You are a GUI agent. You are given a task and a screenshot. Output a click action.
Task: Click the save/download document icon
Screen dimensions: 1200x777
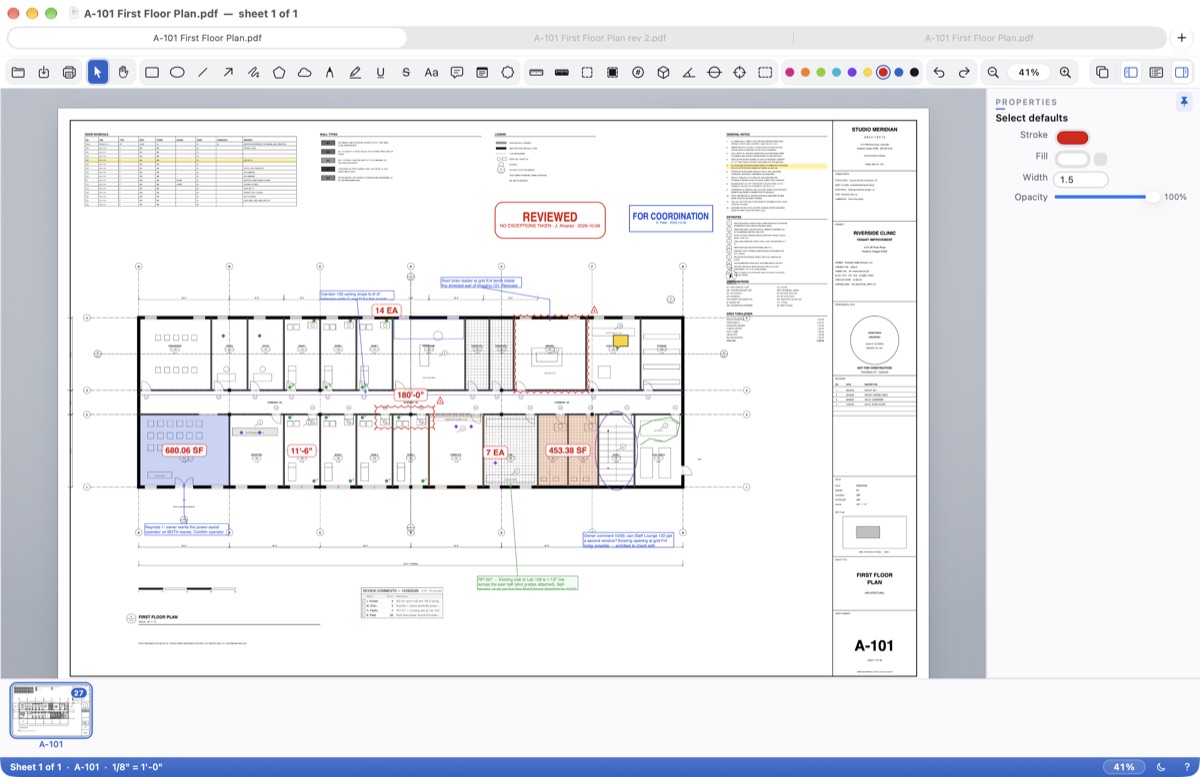[x=44, y=72]
